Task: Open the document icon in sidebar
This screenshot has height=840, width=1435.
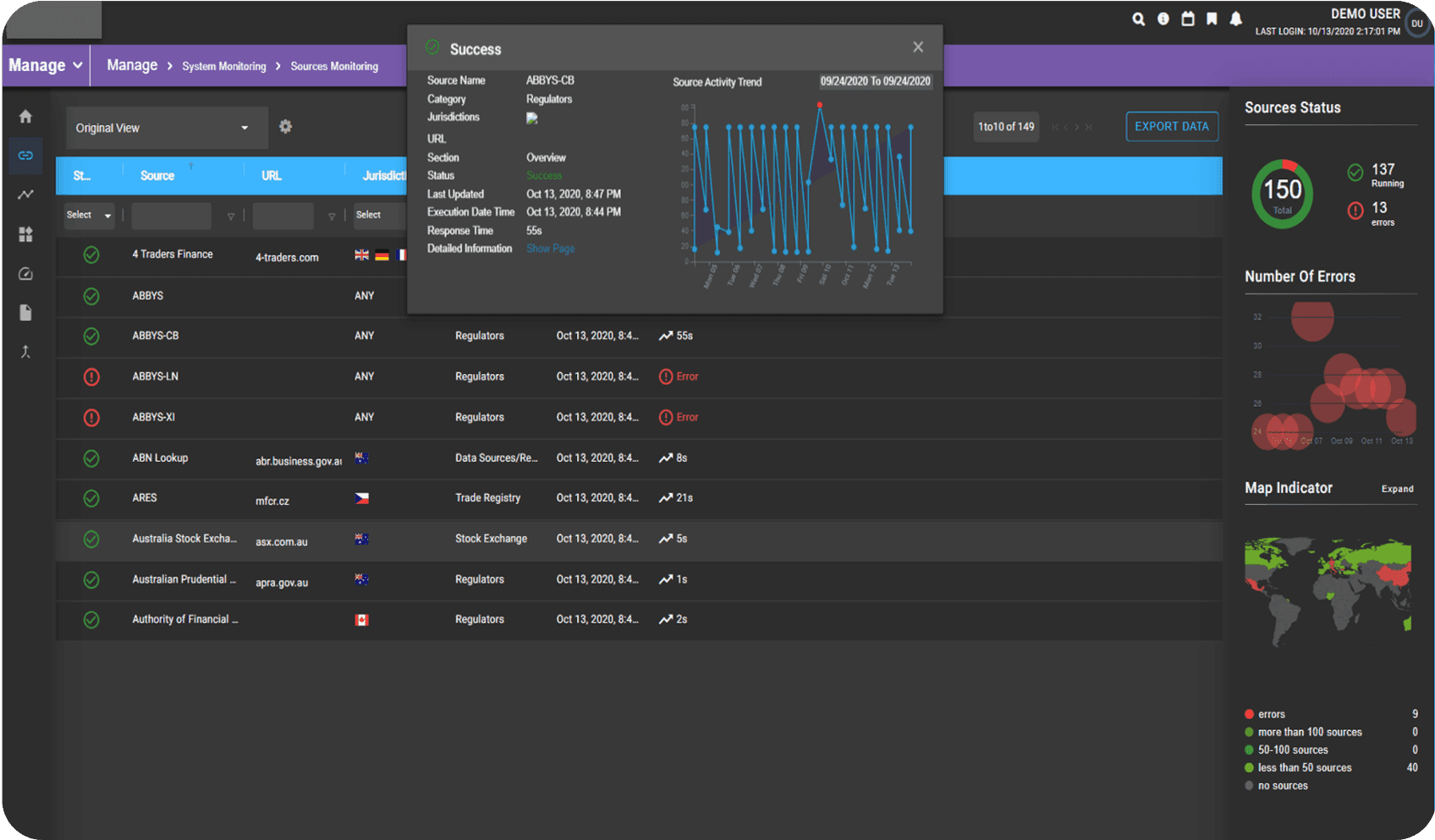Action: (x=25, y=313)
